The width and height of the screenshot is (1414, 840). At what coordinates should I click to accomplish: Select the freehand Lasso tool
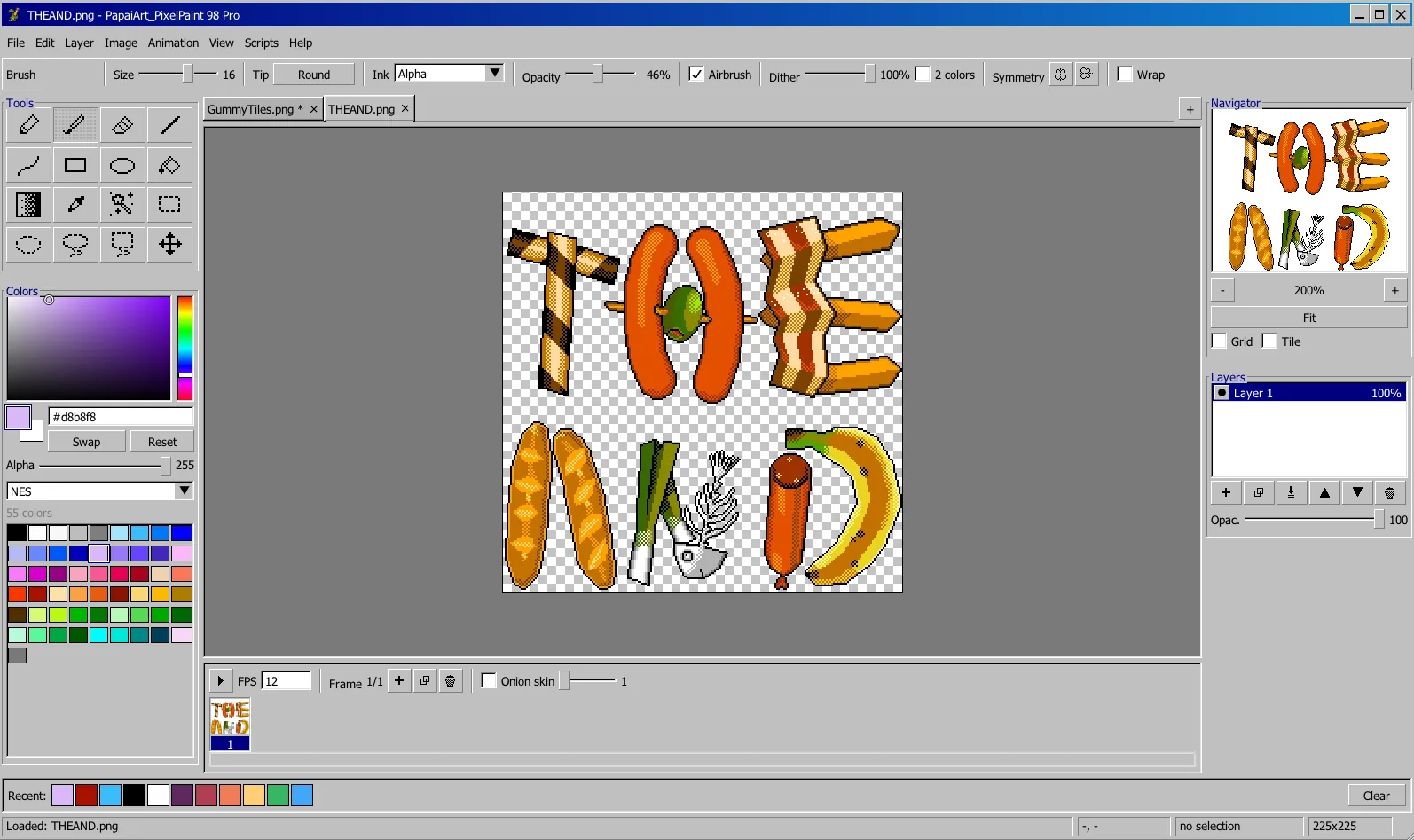pyautogui.click(x=75, y=244)
